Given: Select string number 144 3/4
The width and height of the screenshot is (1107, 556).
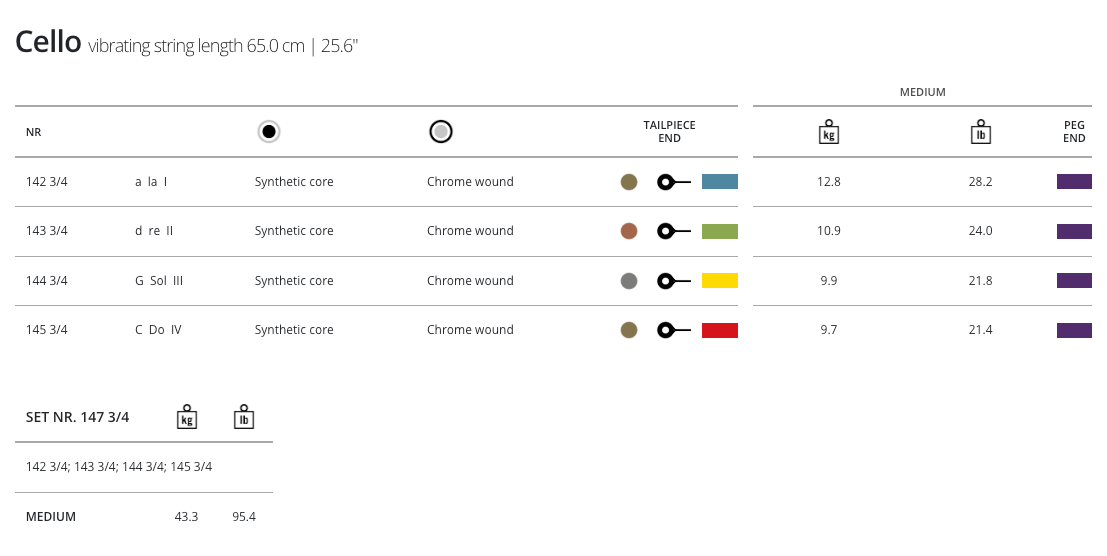Looking at the screenshot, I should click(47, 281).
